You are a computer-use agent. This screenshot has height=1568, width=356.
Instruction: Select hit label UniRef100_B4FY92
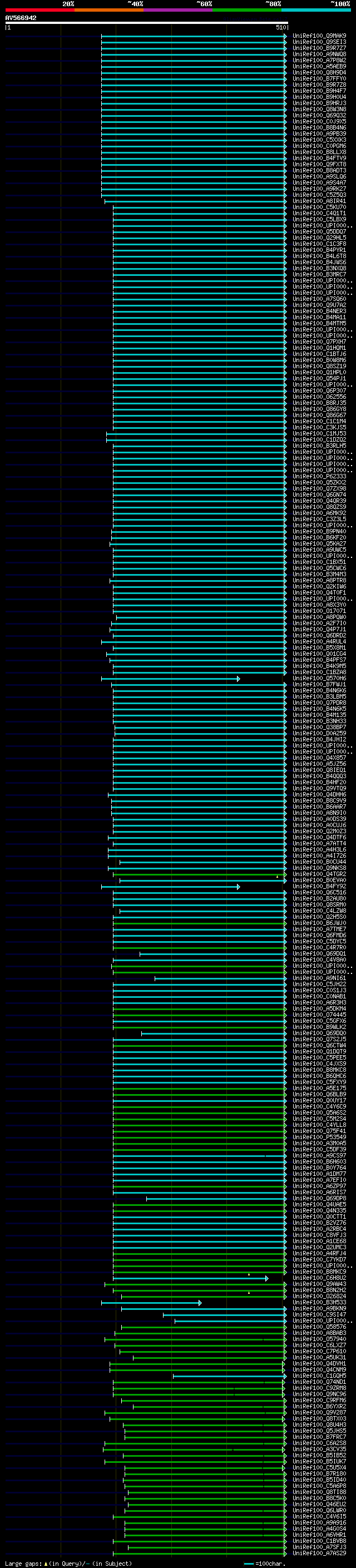[x=319, y=886]
